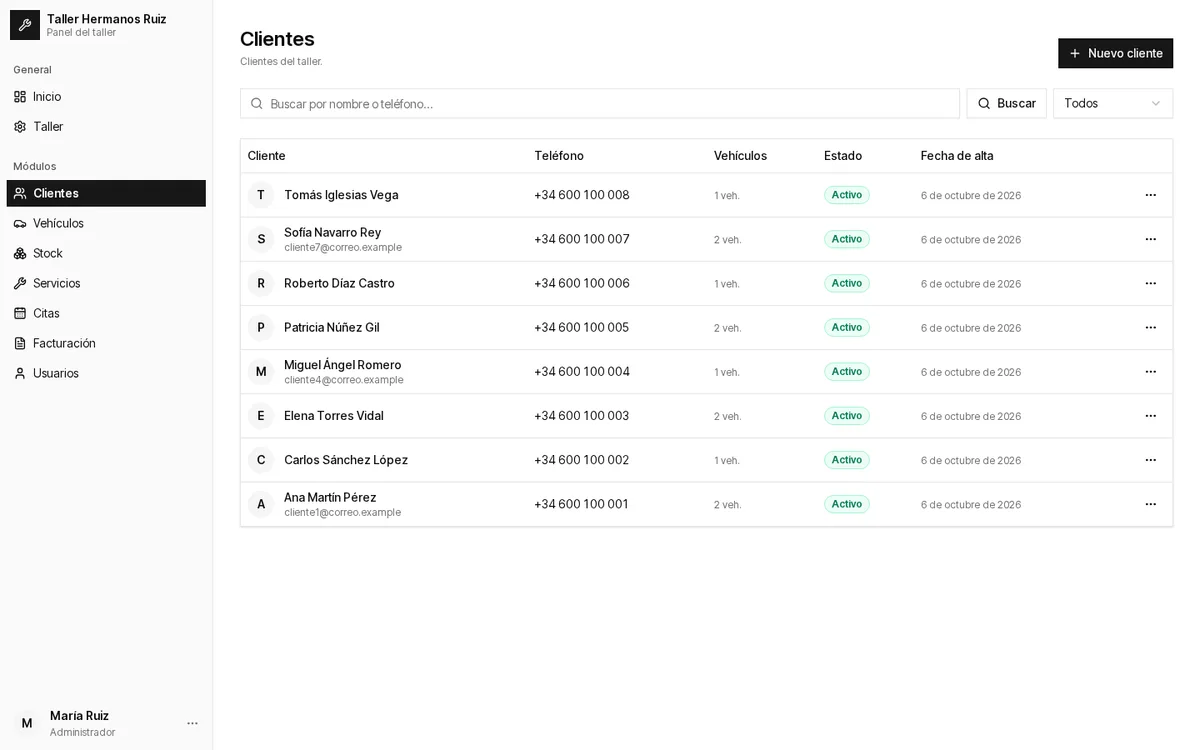Open the Facturación module
Viewport: 1200px width, 750px height.
pos(106,343)
